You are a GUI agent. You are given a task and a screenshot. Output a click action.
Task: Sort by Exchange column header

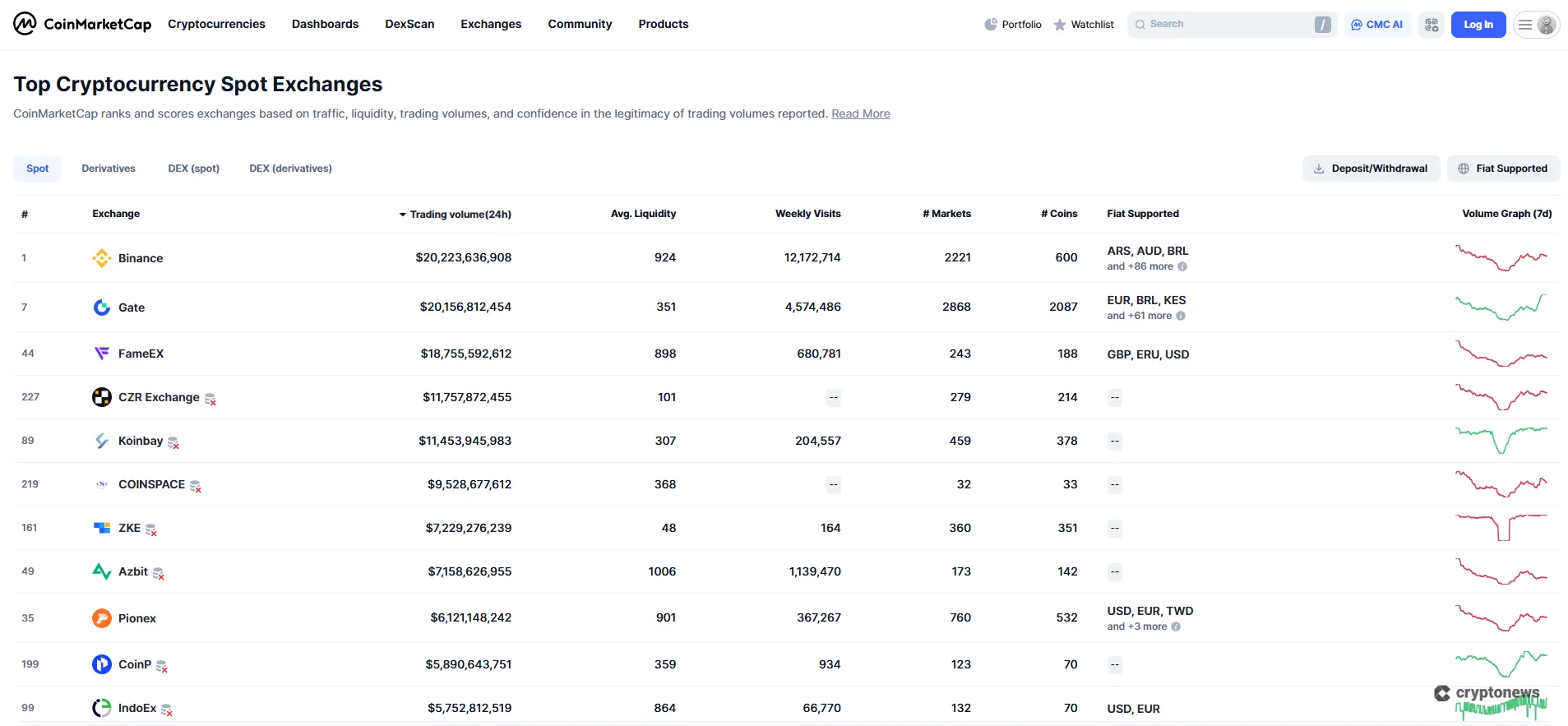click(x=116, y=214)
